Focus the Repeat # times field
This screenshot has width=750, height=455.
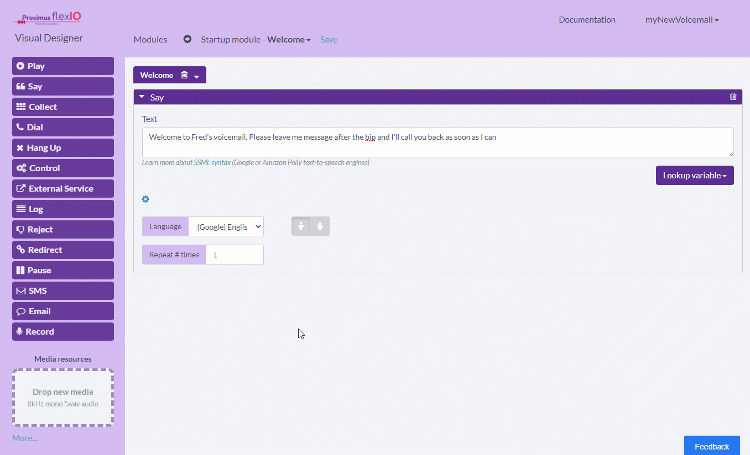(234, 255)
